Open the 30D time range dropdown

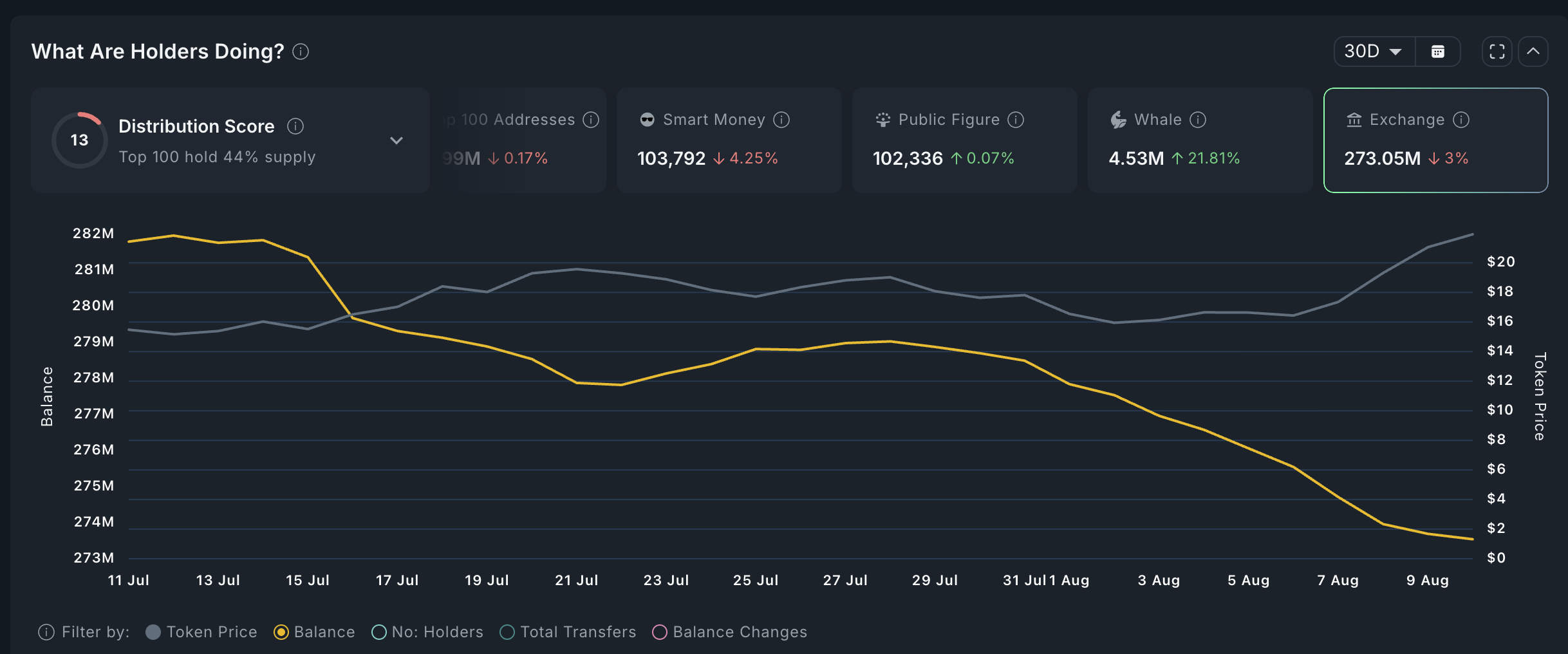click(x=1374, y=51)
